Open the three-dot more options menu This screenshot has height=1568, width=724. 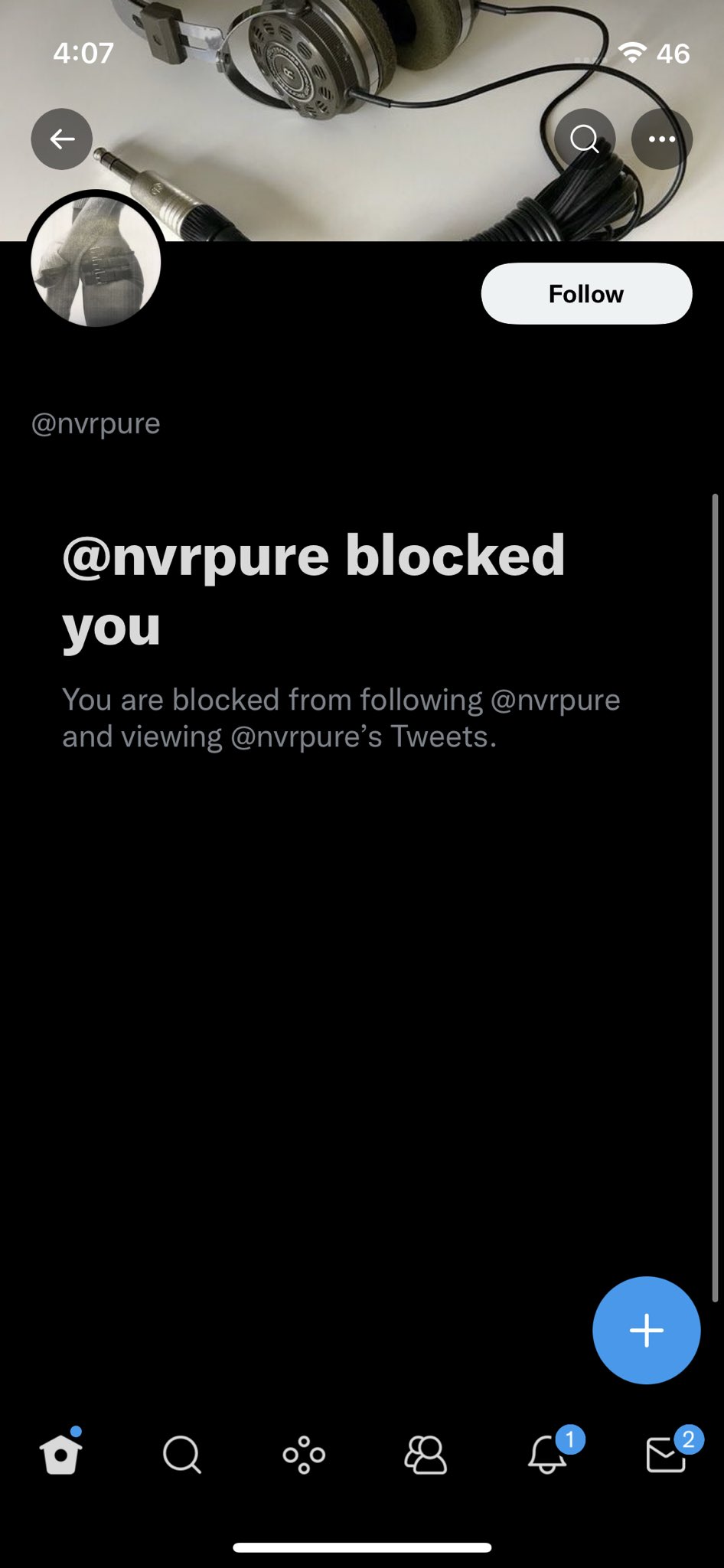point(662,139)
